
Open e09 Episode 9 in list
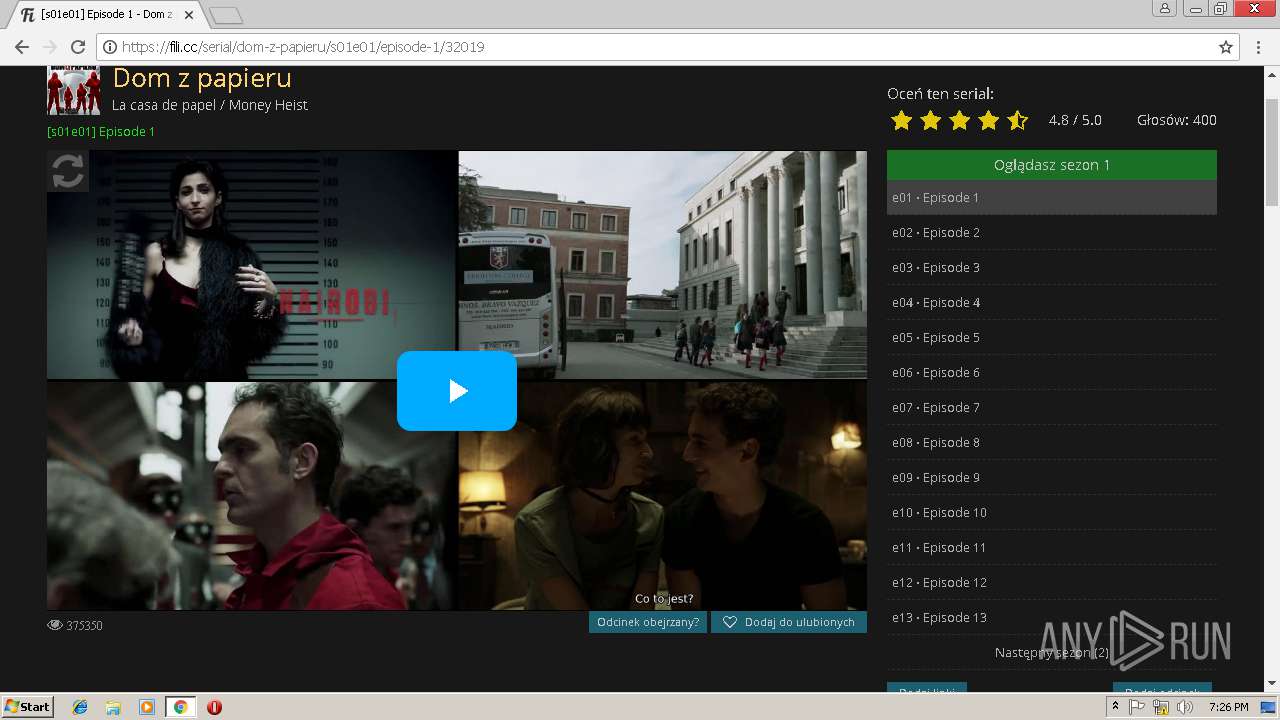(x=1052, y=477)
